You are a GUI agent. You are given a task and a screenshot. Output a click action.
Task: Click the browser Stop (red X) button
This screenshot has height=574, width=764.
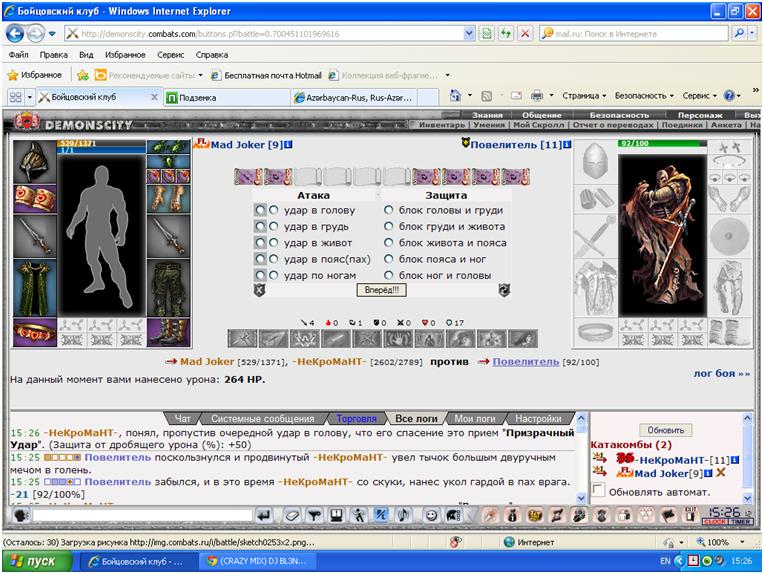[x=525, y=34]
